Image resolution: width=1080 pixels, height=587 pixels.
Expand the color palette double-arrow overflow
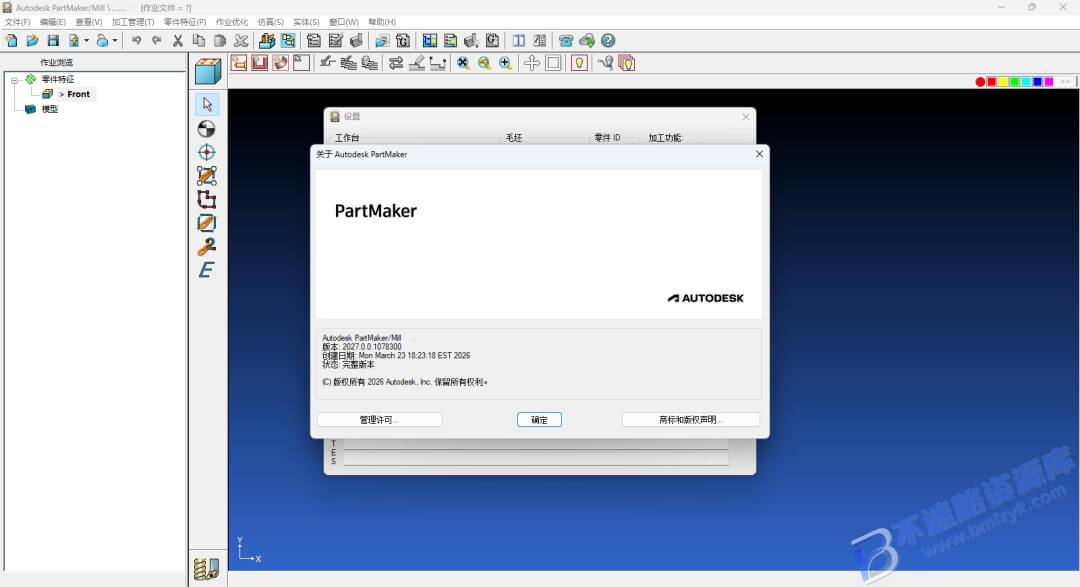click(x=1065, y=81)
